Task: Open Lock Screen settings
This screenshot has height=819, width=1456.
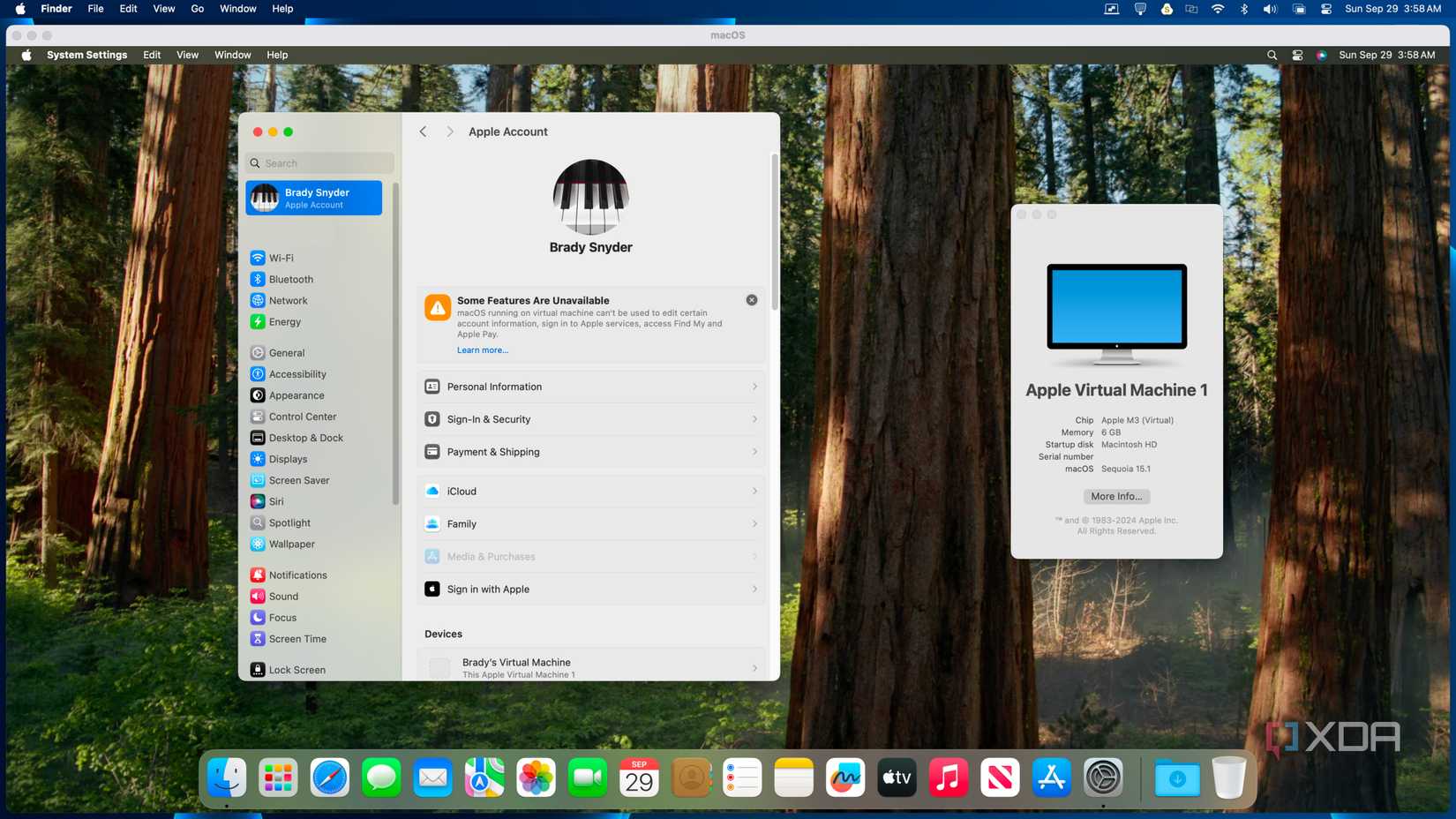Action: click(x=288, y=670)
